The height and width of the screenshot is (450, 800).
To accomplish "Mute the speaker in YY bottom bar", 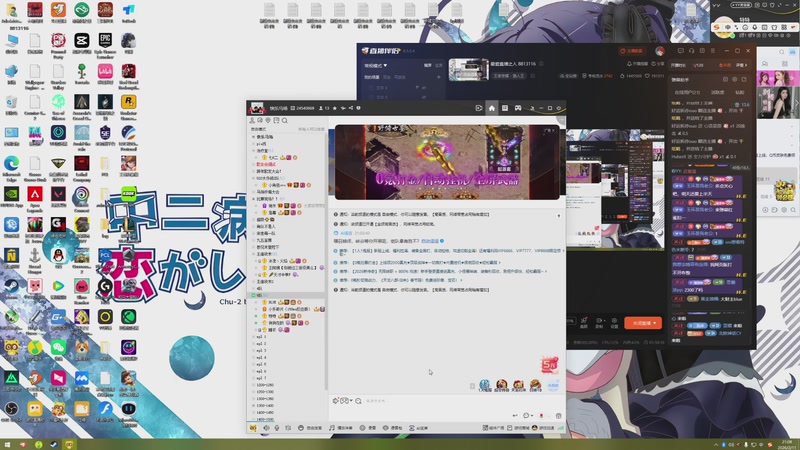I will coord(266,428).
